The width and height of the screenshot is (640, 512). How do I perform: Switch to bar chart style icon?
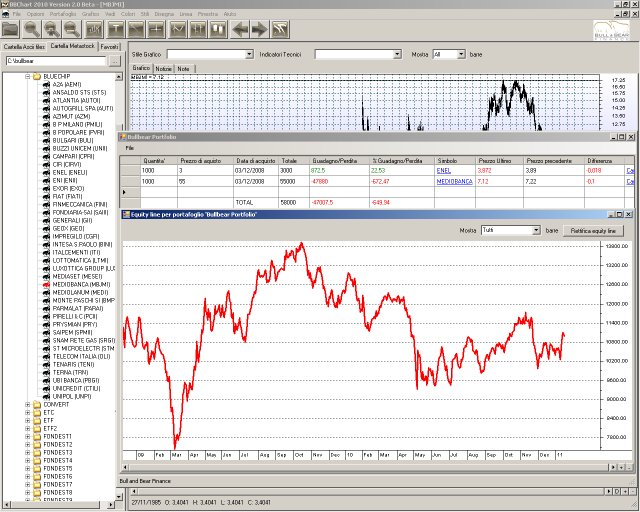[198, 29]
